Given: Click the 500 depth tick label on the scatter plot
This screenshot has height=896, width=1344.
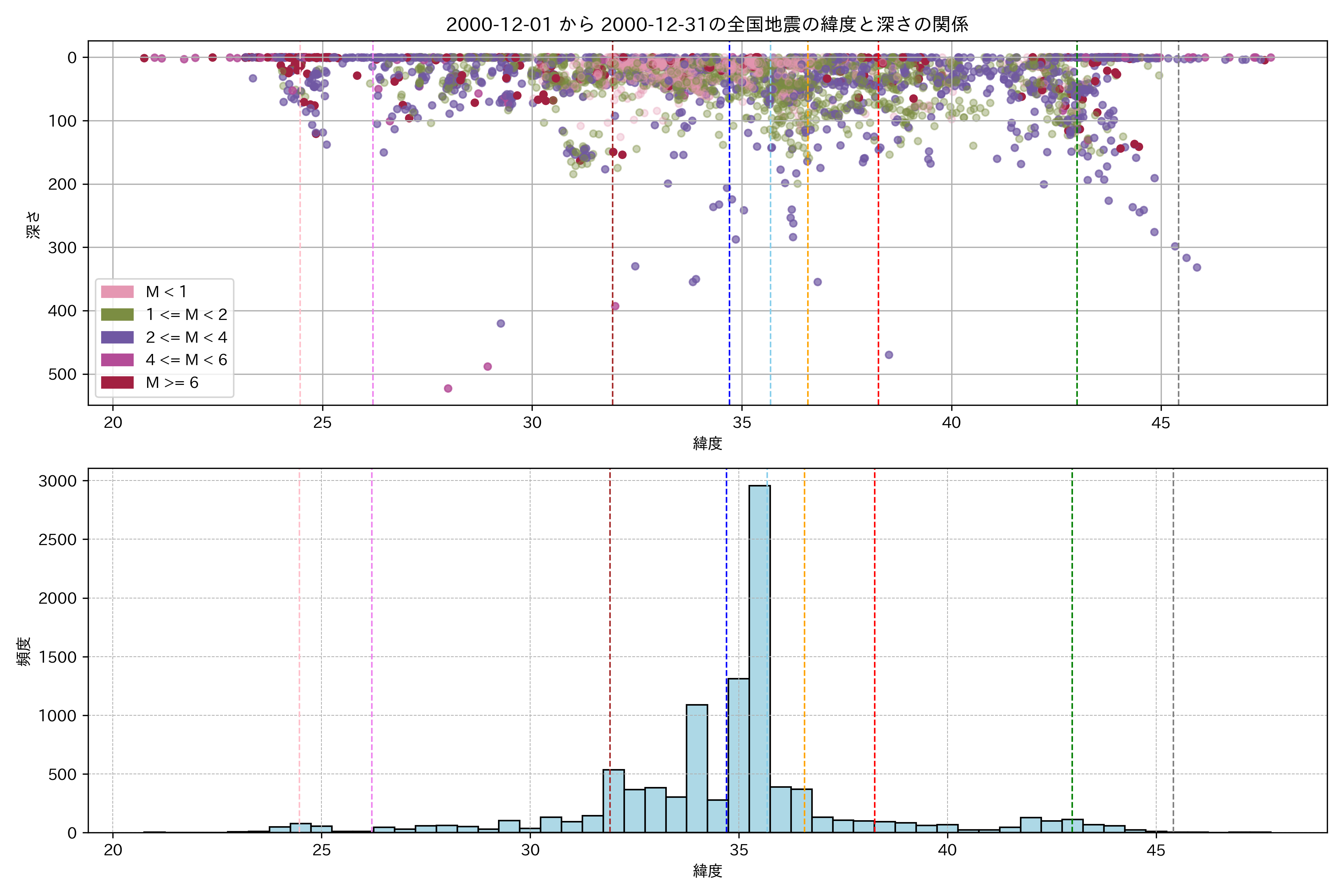Looking at the screenshot, I should click(62, 374).
